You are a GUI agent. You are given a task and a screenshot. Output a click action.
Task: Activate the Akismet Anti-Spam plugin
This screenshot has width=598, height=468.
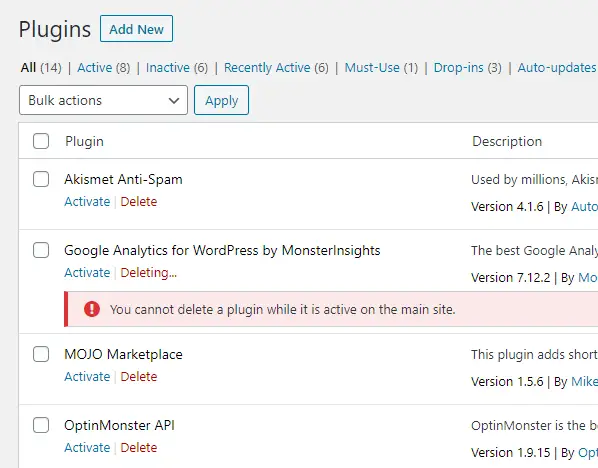coord(87,201)
